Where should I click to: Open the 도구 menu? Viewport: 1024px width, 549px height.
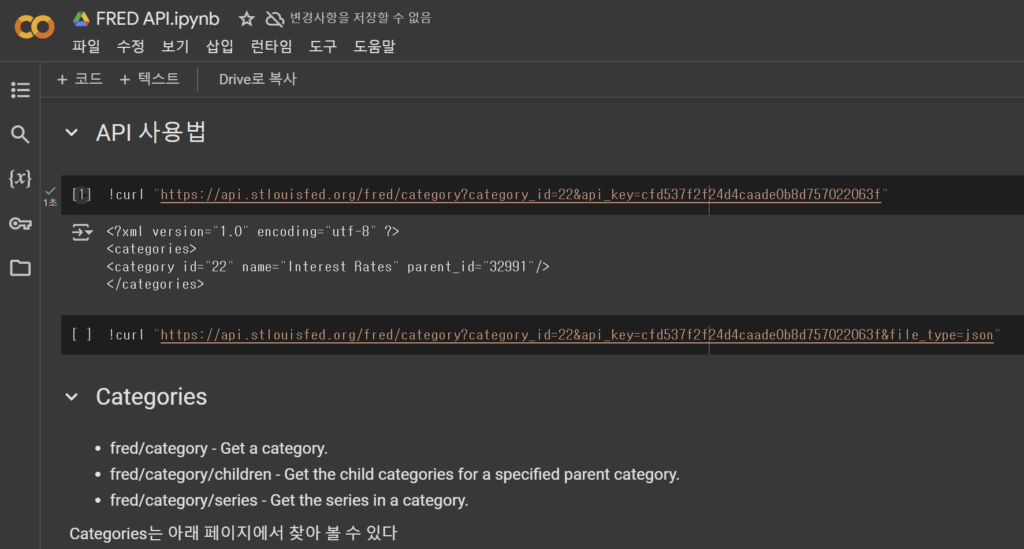click(x=323, y=46)
